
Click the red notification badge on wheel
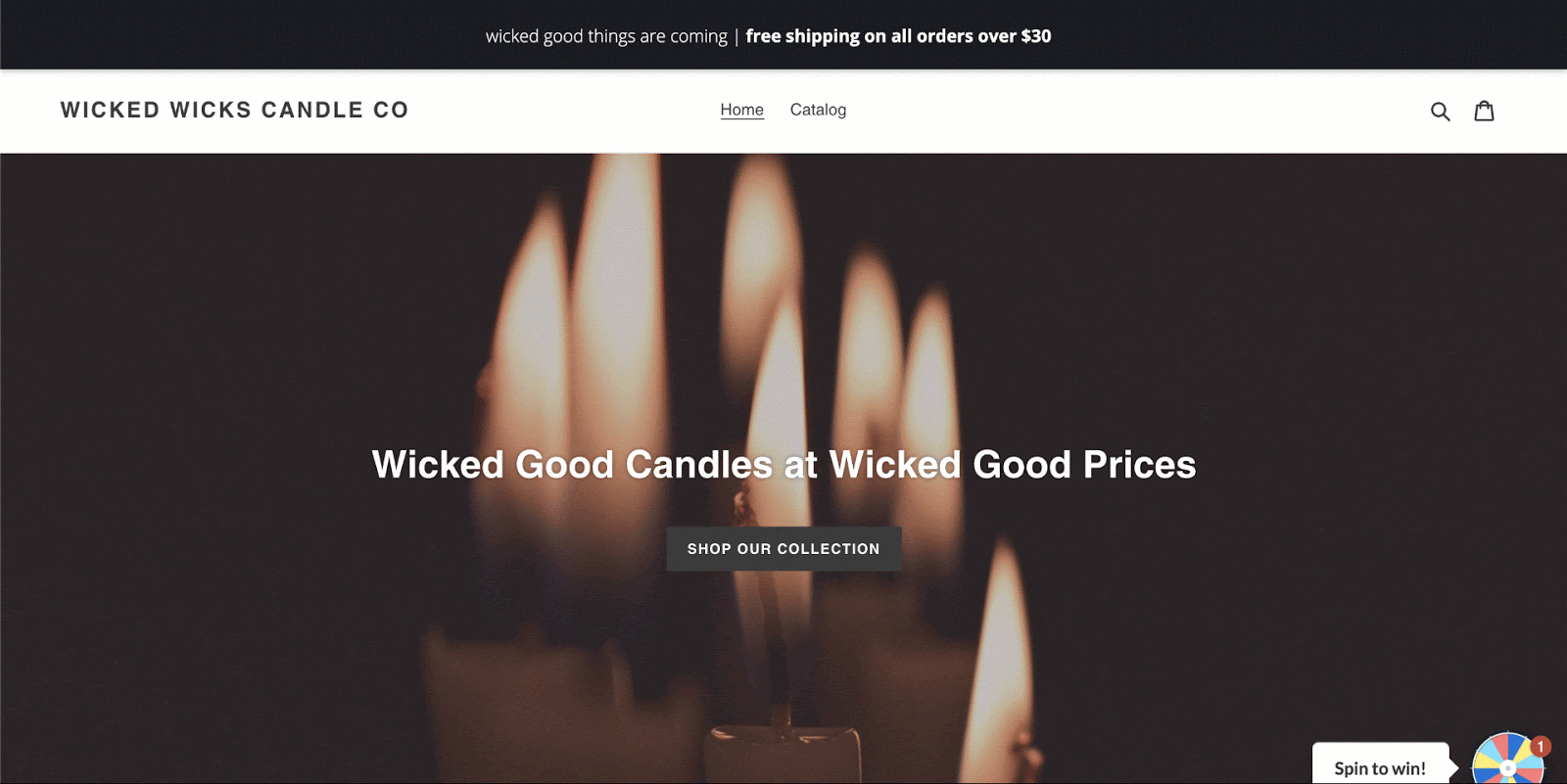[x=1541, y=747]
